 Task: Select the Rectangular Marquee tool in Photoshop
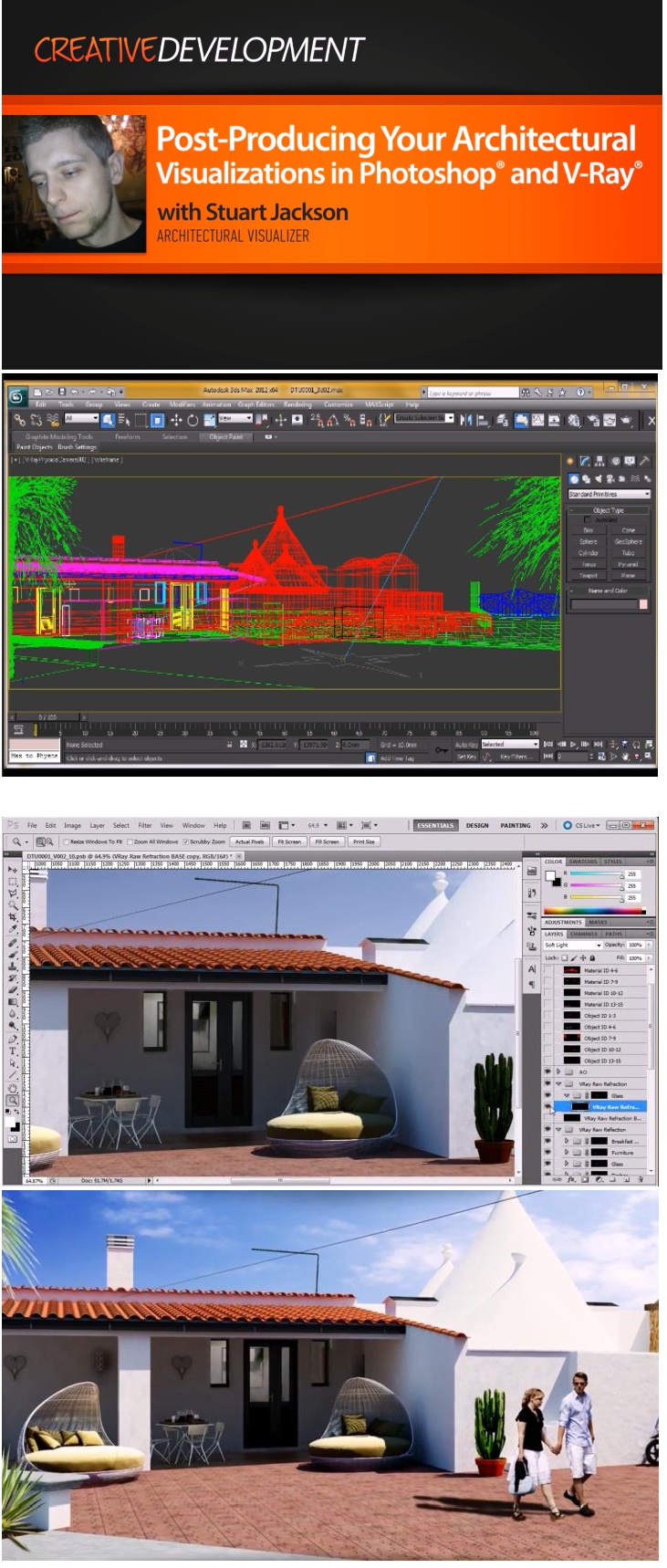[x=12, y=882]
